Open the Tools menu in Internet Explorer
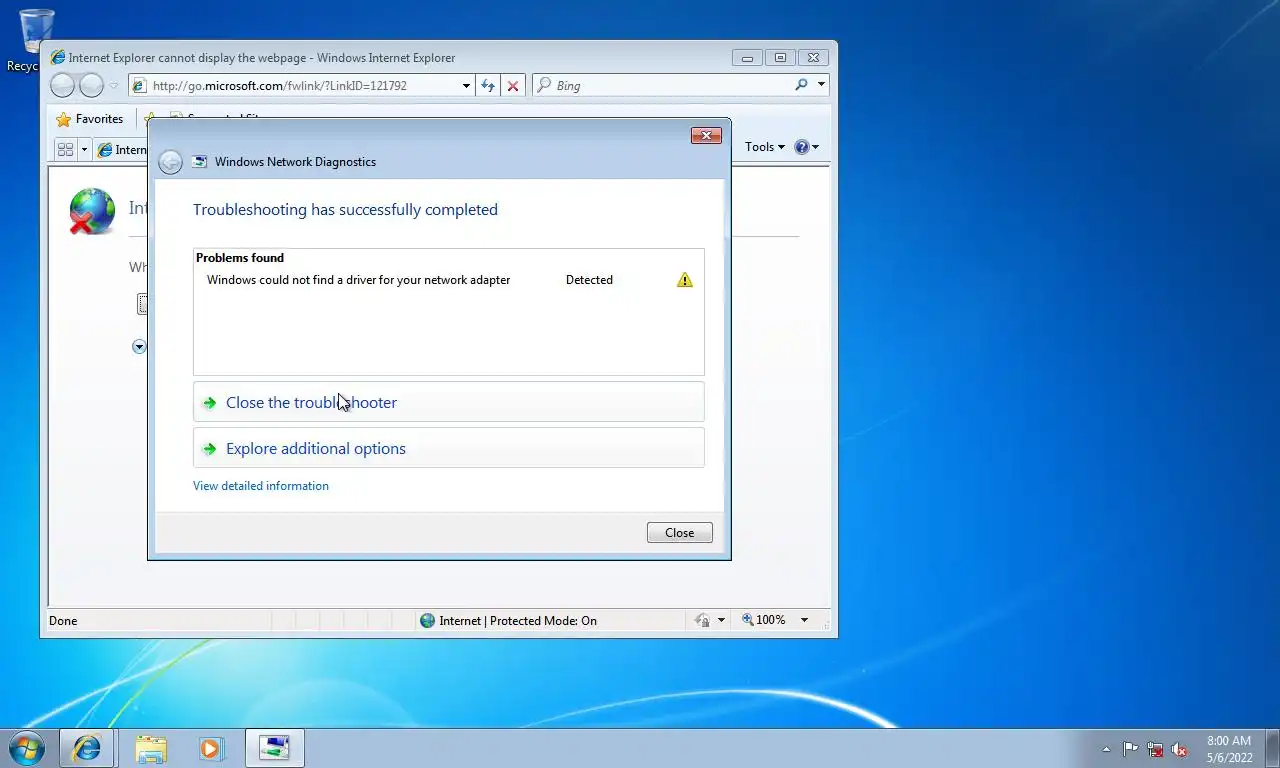 pos(765,147)
